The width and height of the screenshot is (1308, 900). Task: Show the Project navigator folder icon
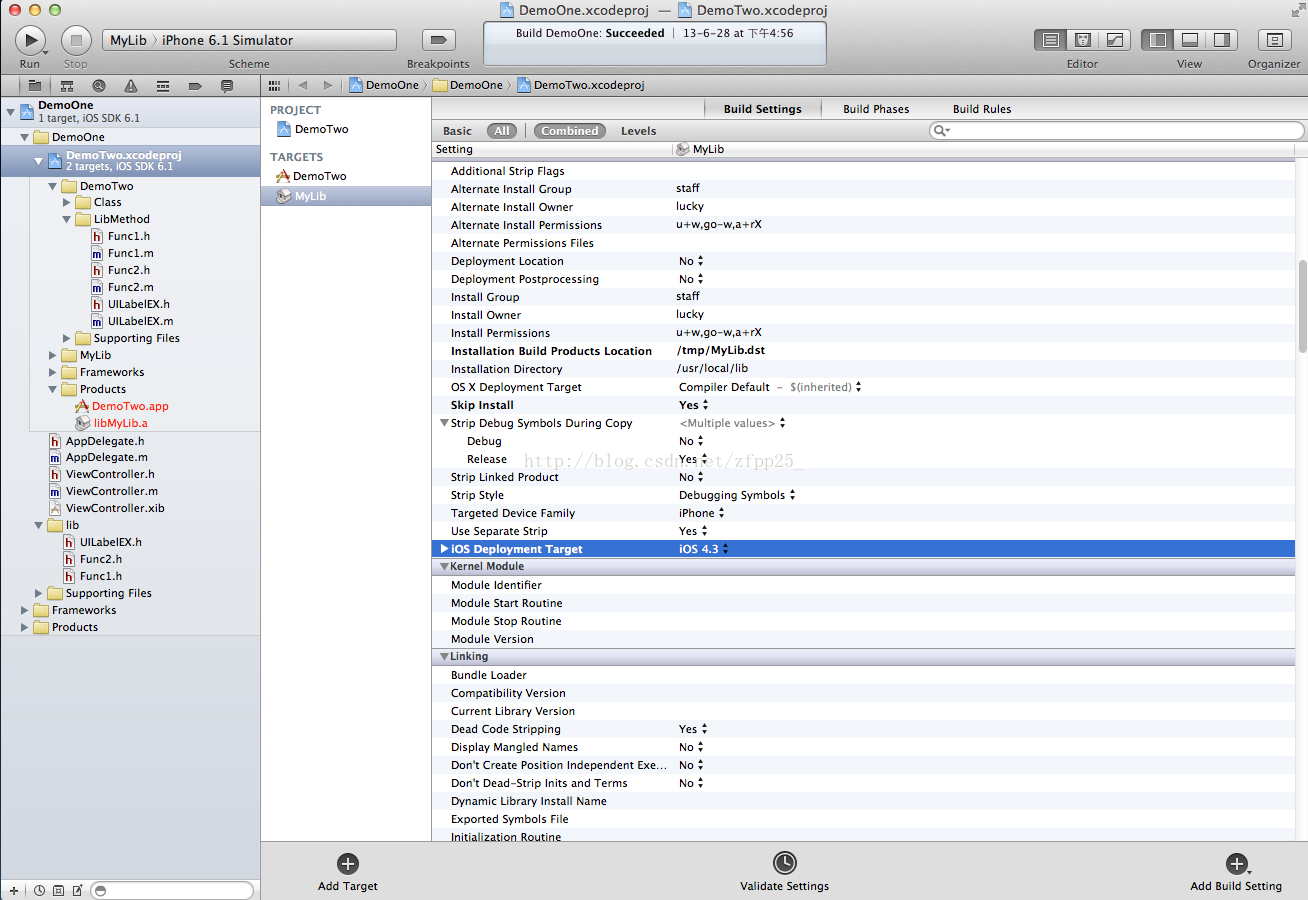[x=35, y=85]
